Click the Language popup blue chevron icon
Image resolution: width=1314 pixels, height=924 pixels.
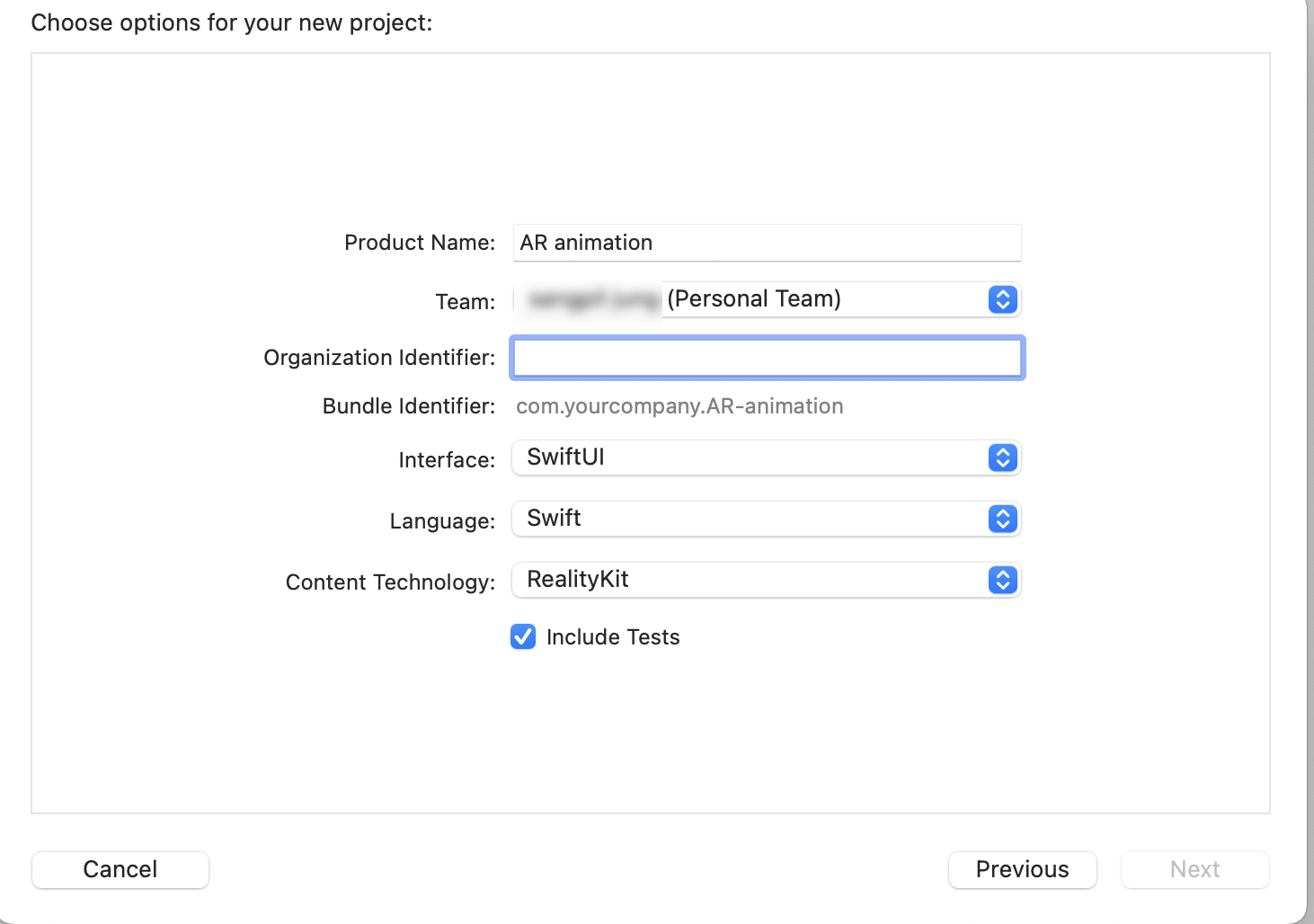click(1002, 519)
